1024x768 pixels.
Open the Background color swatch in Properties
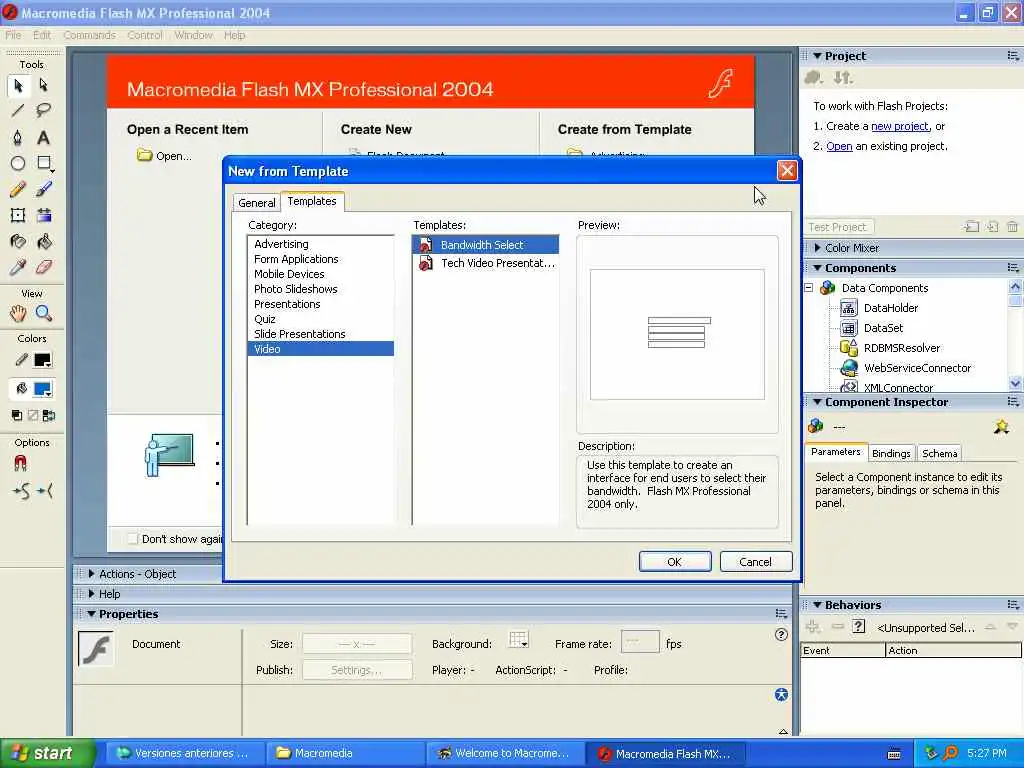518,639
